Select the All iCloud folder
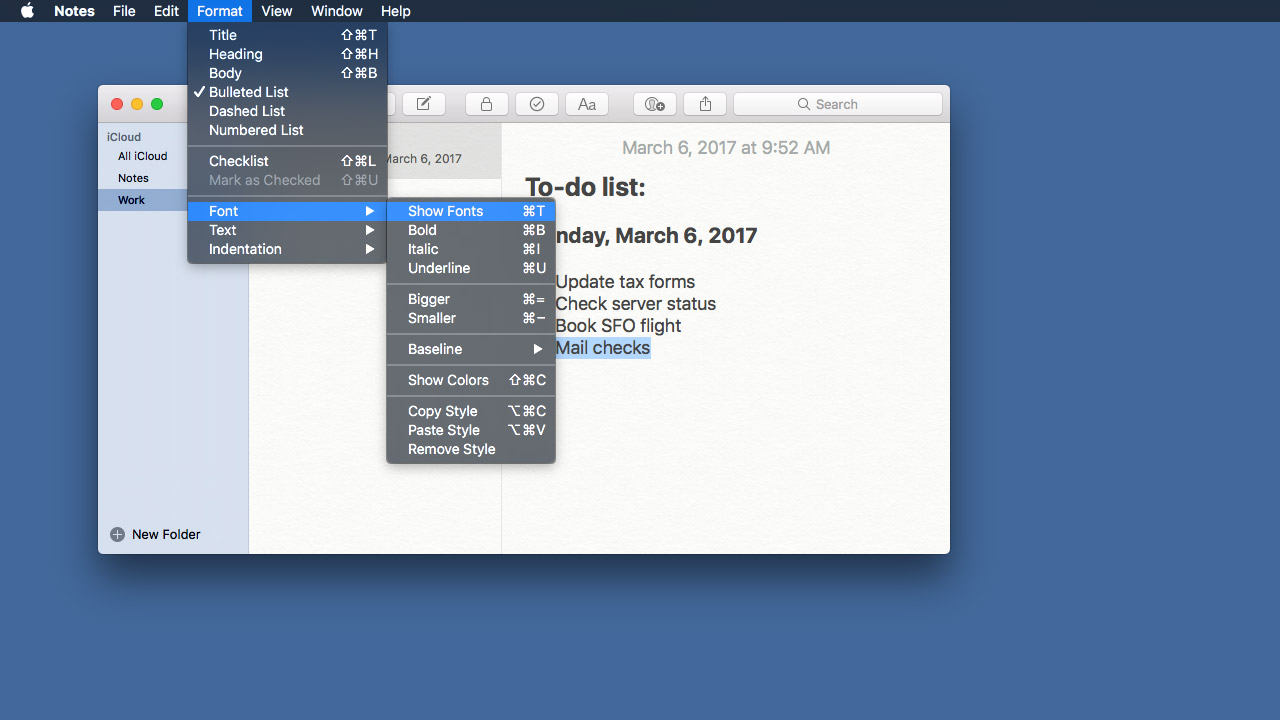Image resolution: width=1280 pixels, height=720 pixels. 142,156
